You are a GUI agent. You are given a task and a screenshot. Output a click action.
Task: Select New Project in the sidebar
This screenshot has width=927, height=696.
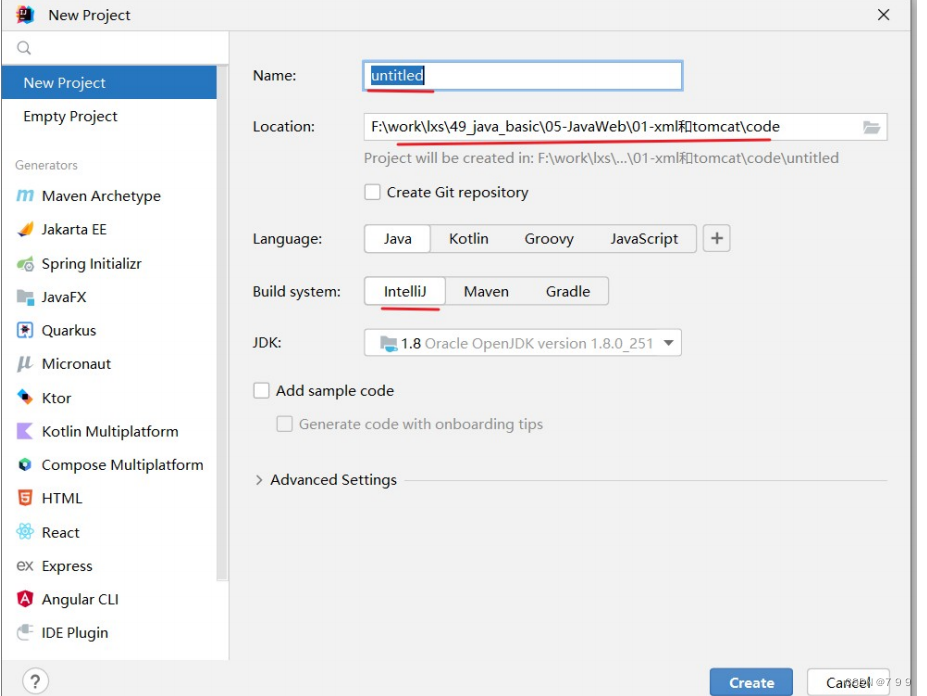coord(109,83)
